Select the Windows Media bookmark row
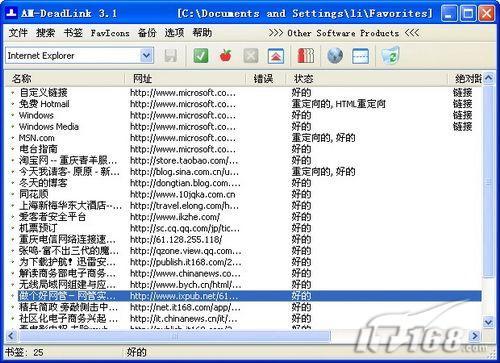Screen dimensions: 500x363 (x=243, y=126)
